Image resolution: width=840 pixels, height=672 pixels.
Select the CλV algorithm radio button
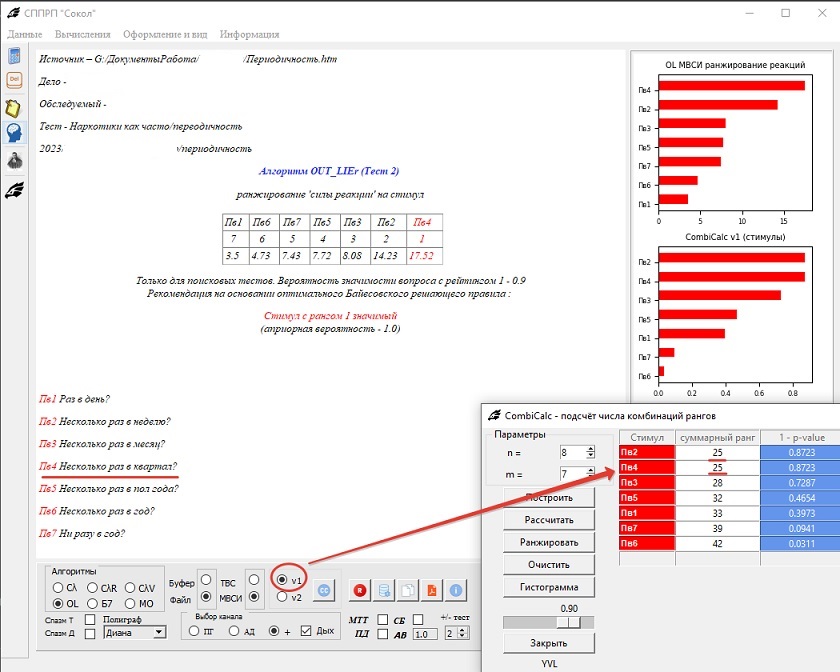(x=130, y=588)
